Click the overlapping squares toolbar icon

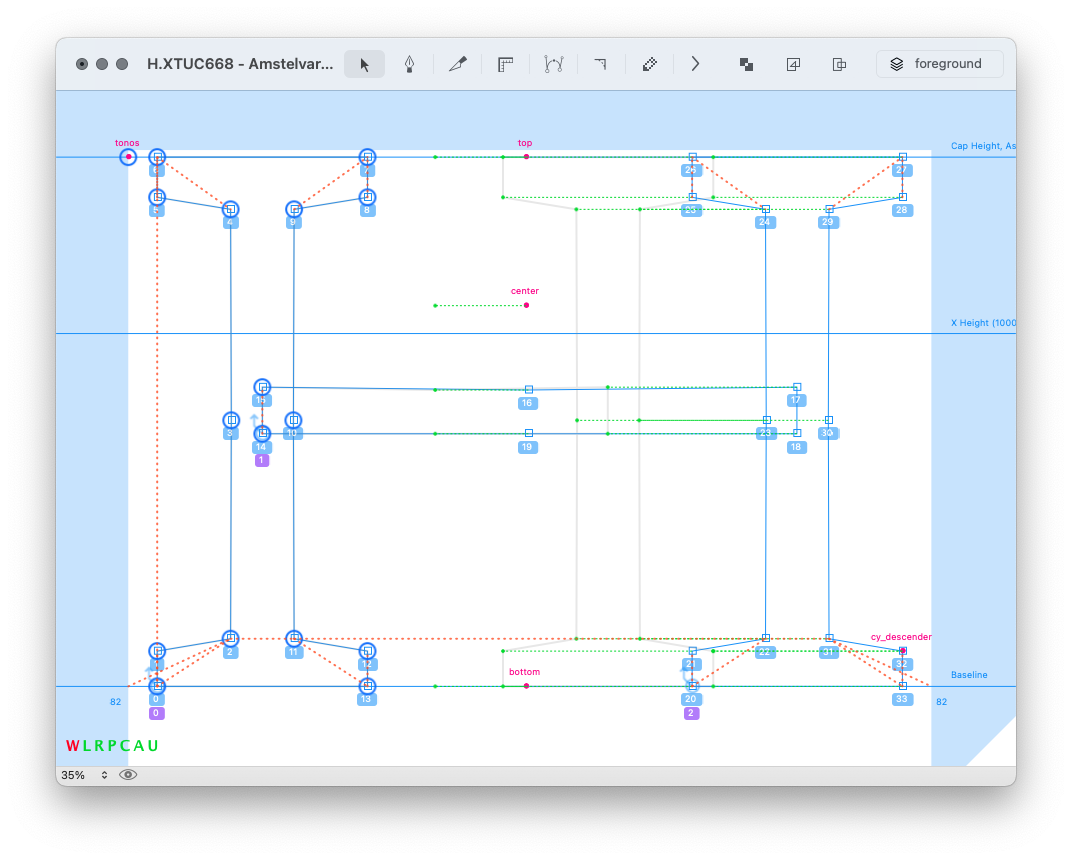click(x=746, y=64)
